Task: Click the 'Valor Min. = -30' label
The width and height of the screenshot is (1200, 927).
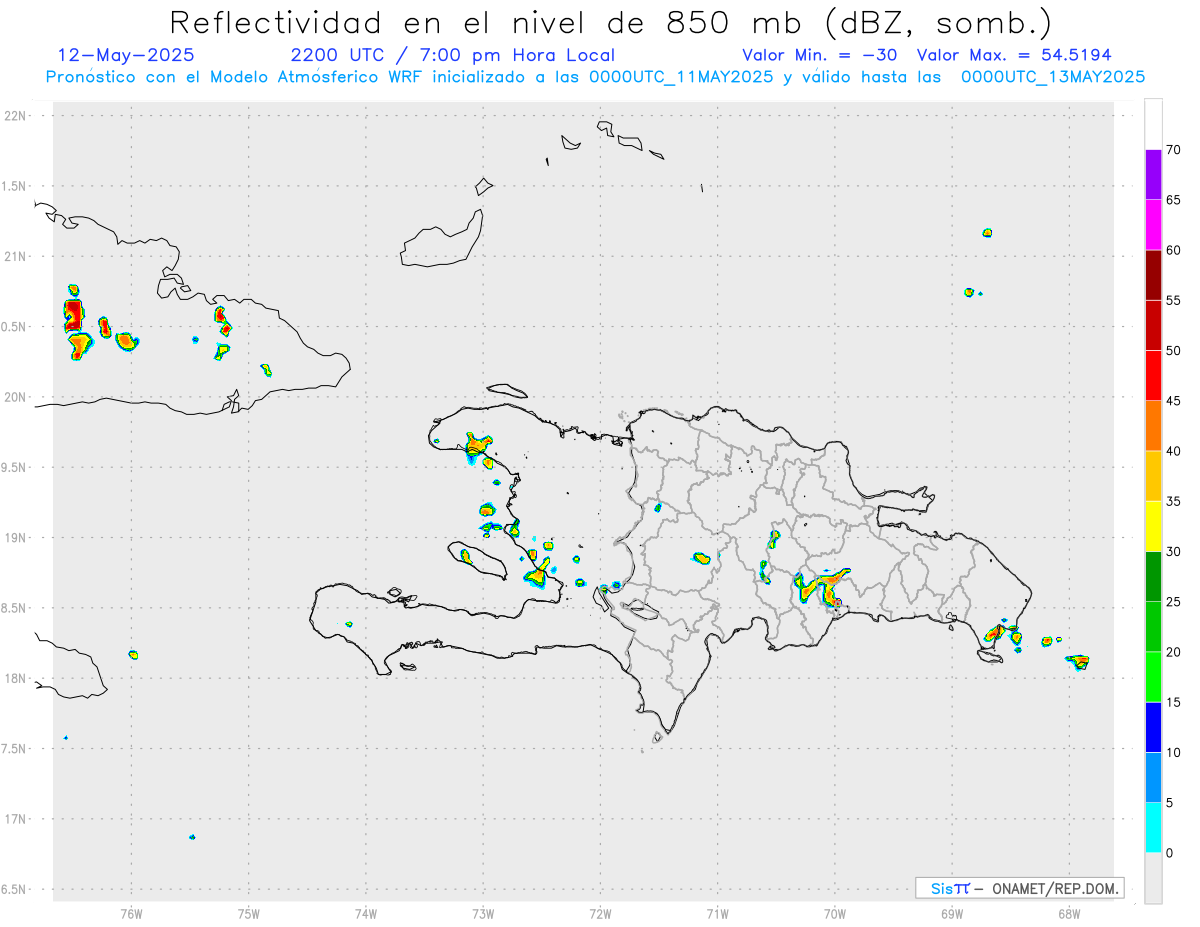Action: pos(820,55)
